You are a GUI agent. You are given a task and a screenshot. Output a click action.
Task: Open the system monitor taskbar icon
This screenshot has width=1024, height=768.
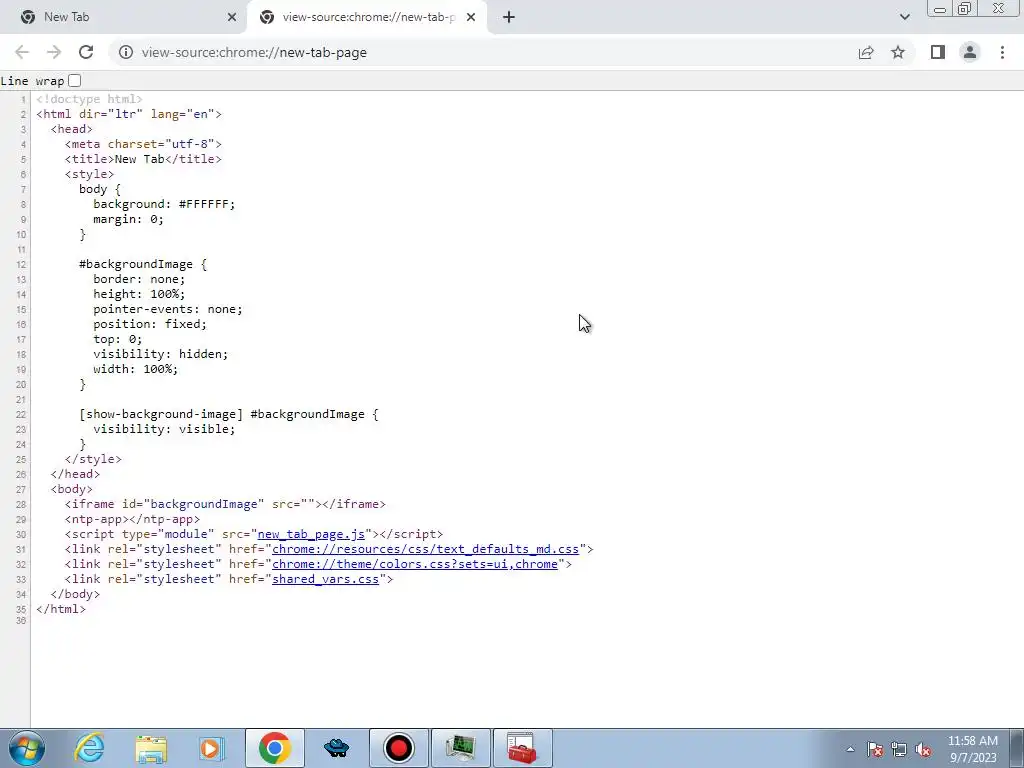[x=460, y=748]
